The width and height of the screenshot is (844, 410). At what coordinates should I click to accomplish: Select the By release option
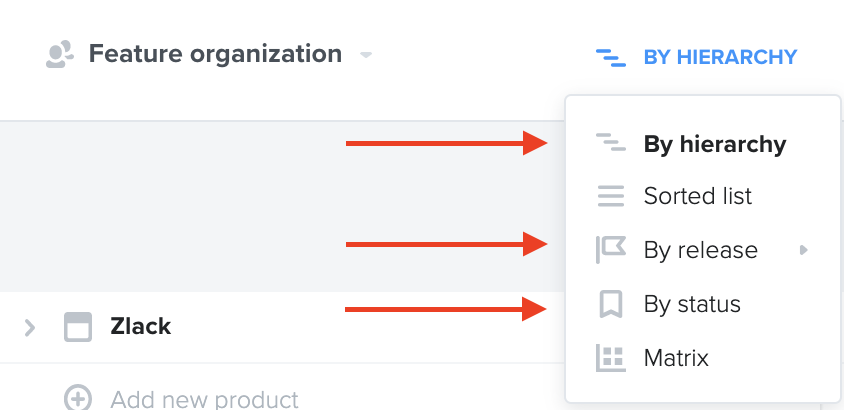[702, 250]
